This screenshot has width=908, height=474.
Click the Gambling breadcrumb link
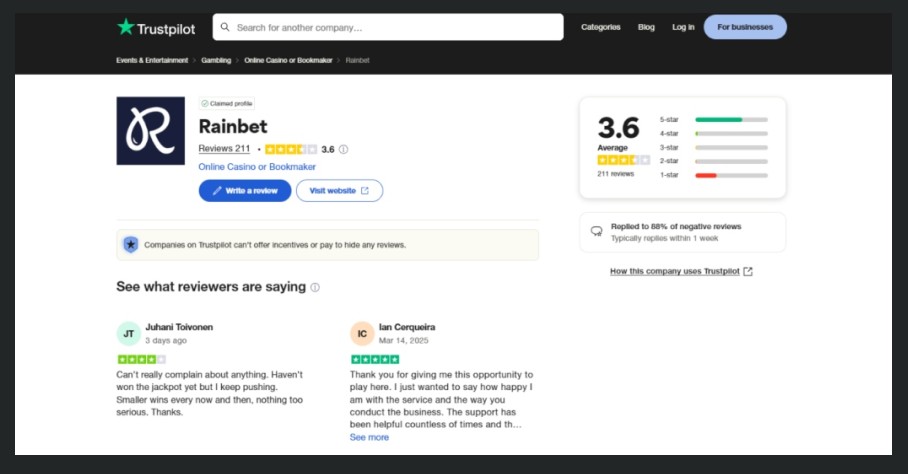pyautogui.click(x=216, y=60)
